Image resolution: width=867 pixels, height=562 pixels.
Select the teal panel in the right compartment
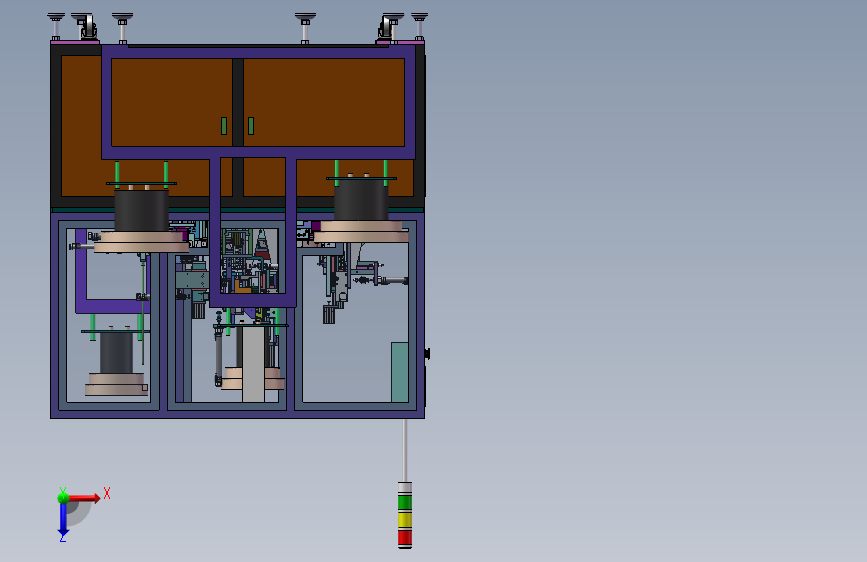pyautogui.click(x=400, y=372)
